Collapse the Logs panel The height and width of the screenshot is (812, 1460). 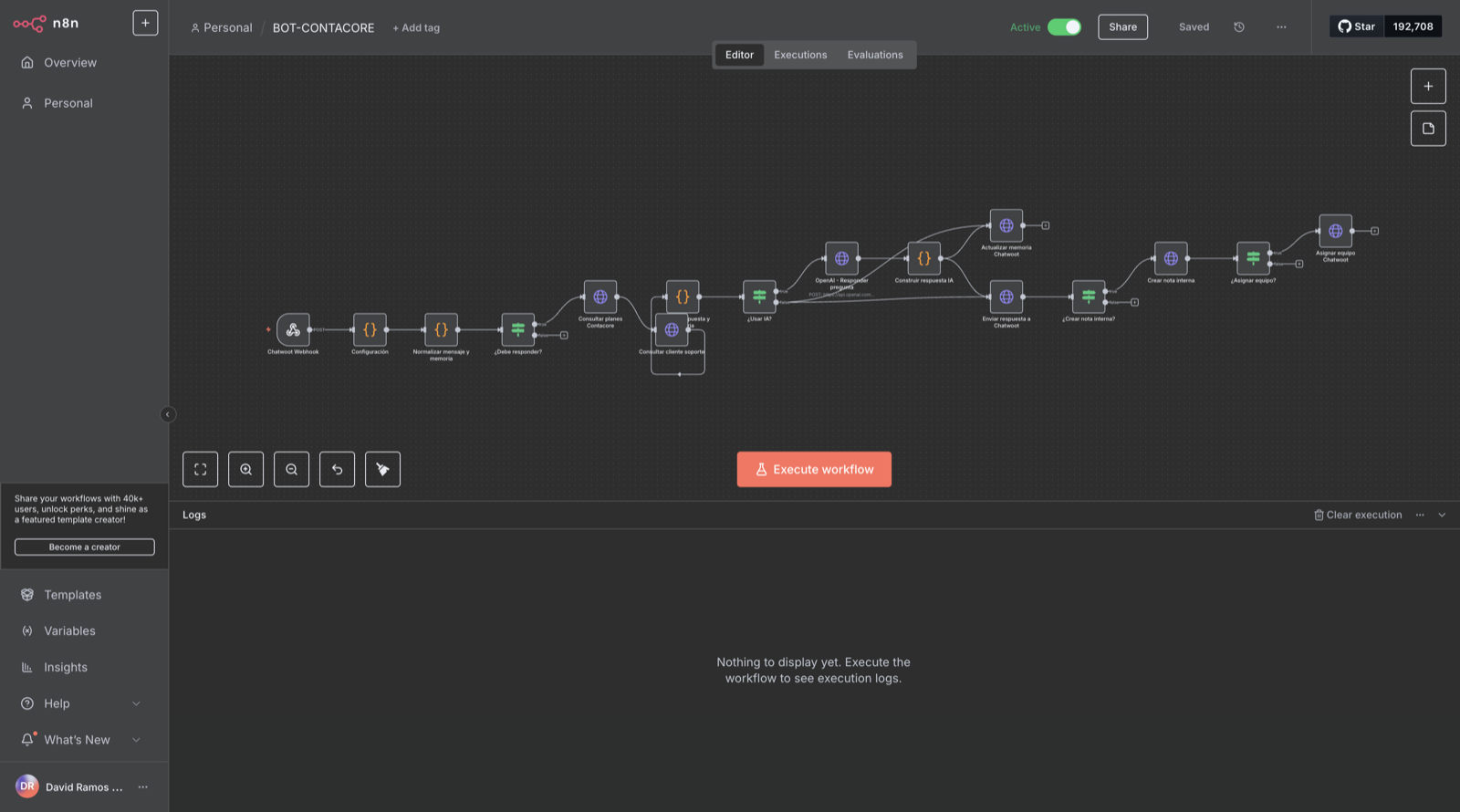tap(1442, 515)
